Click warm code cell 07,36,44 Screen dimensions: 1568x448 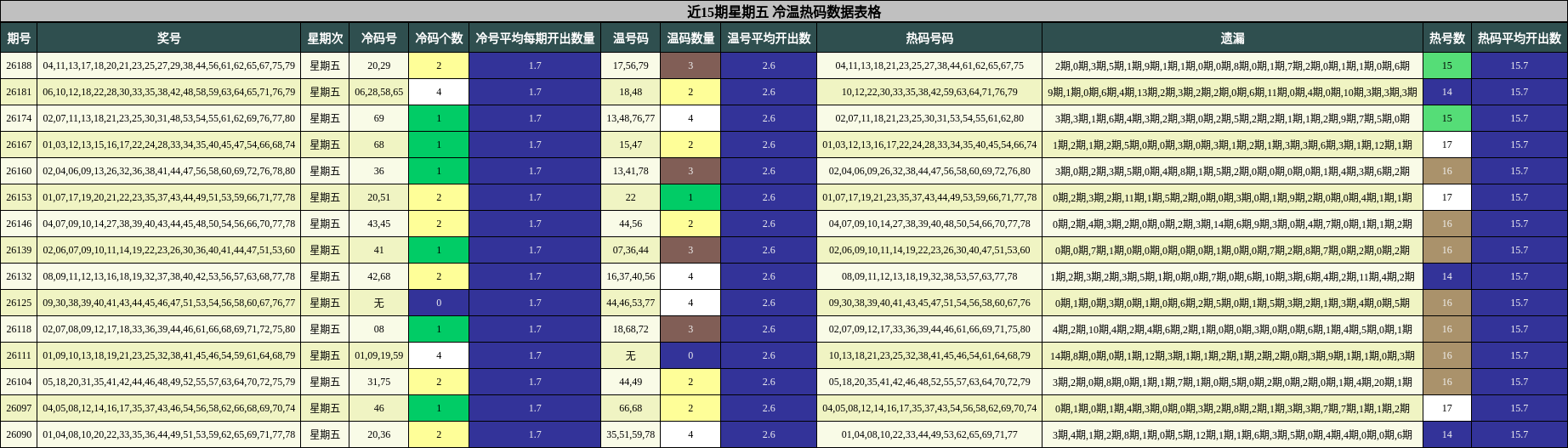point(631,250)
